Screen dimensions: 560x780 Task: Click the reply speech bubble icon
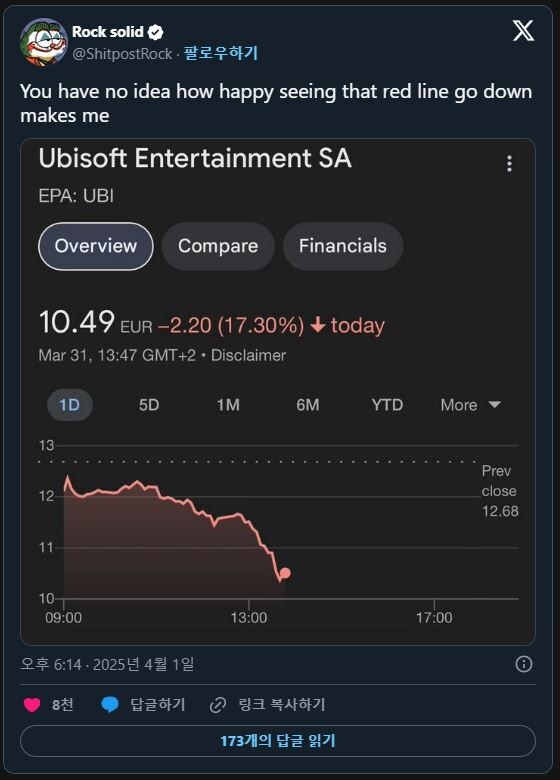[110, 704]
